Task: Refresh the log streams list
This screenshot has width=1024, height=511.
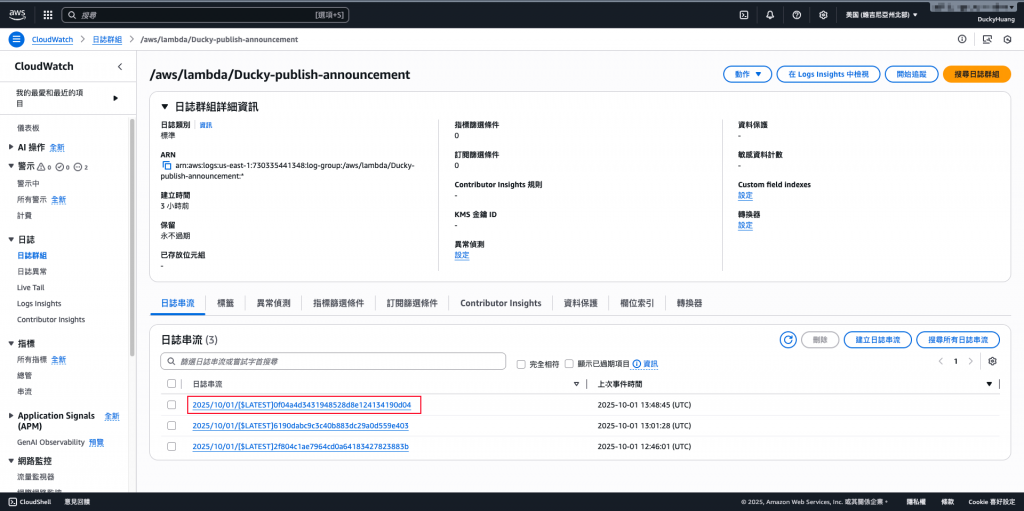Action: click(x=788, y=340)
